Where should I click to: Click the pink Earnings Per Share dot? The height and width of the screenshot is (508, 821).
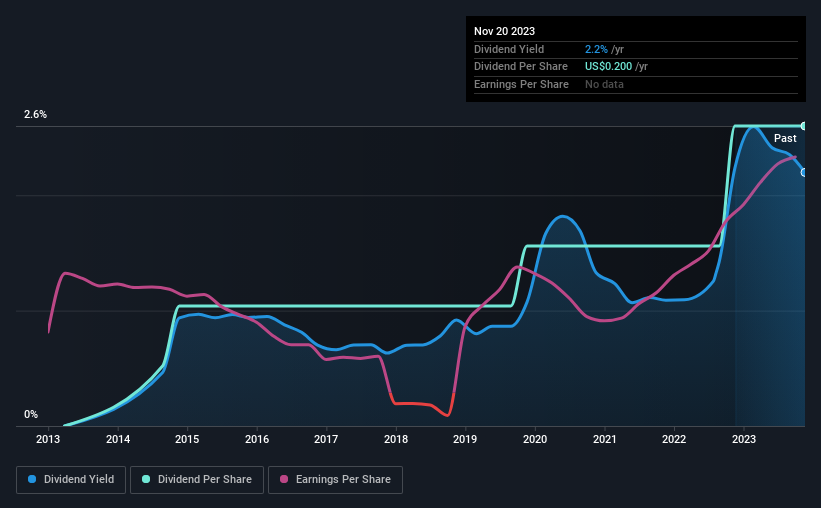[284, 479]
